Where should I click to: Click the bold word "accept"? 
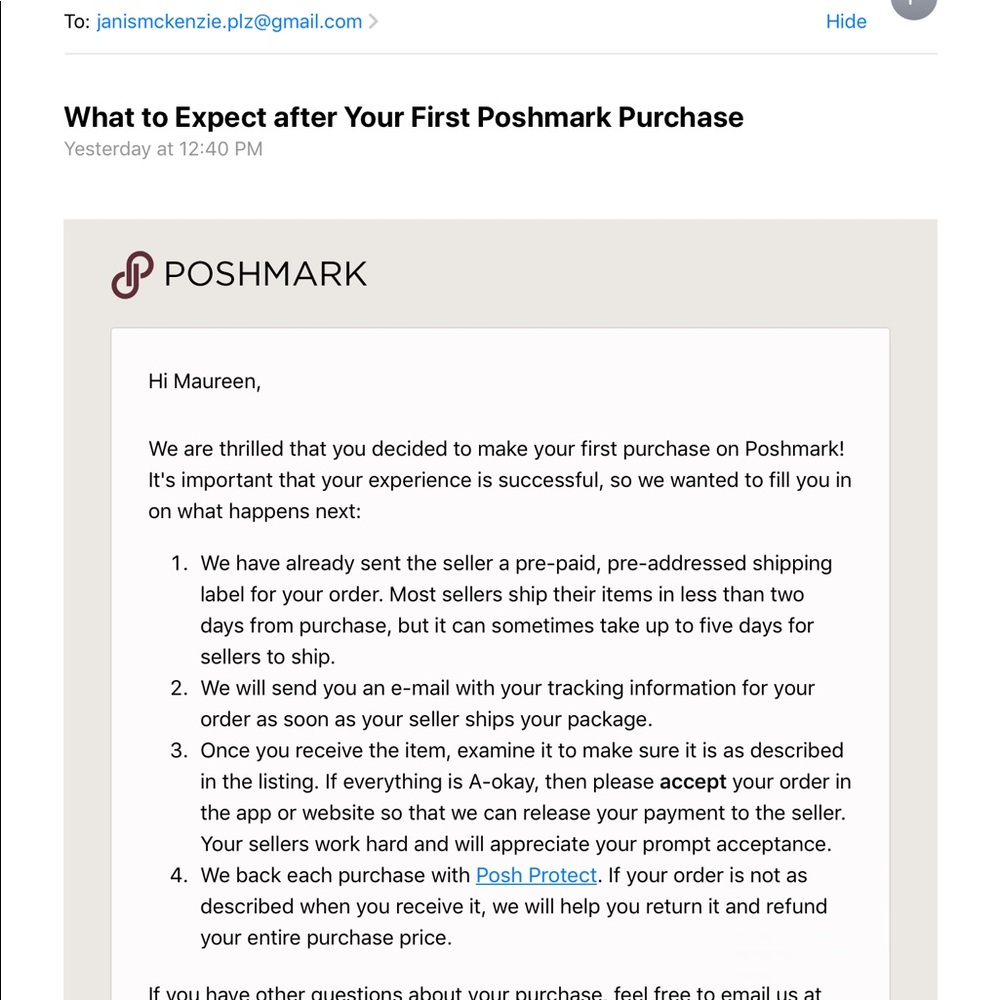click(x=693, y=782)
